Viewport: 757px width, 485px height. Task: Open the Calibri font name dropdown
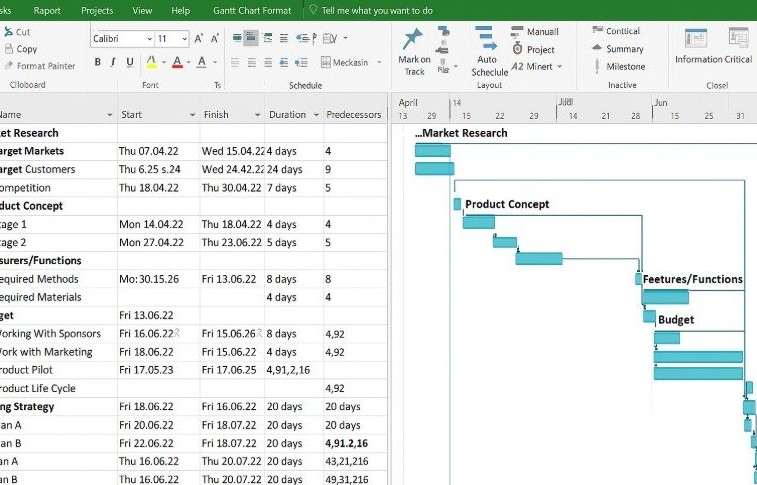pyautogui.click(x=150, y=39)
